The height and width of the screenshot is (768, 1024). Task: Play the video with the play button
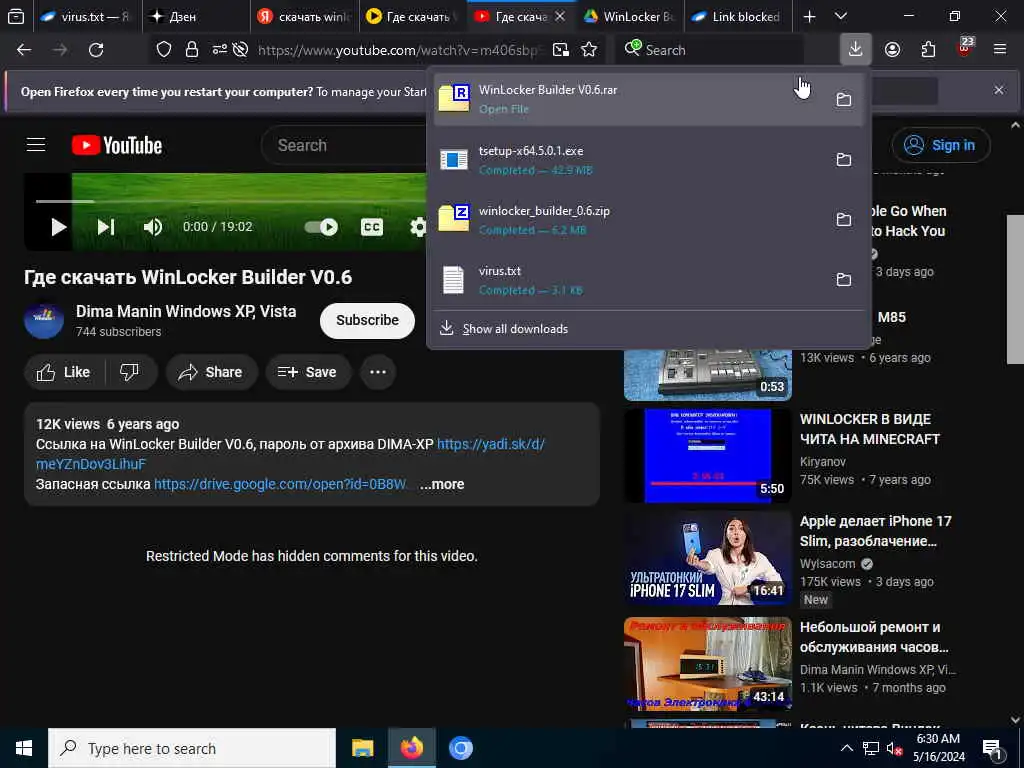pyautogui.click(x=58, y=227)
